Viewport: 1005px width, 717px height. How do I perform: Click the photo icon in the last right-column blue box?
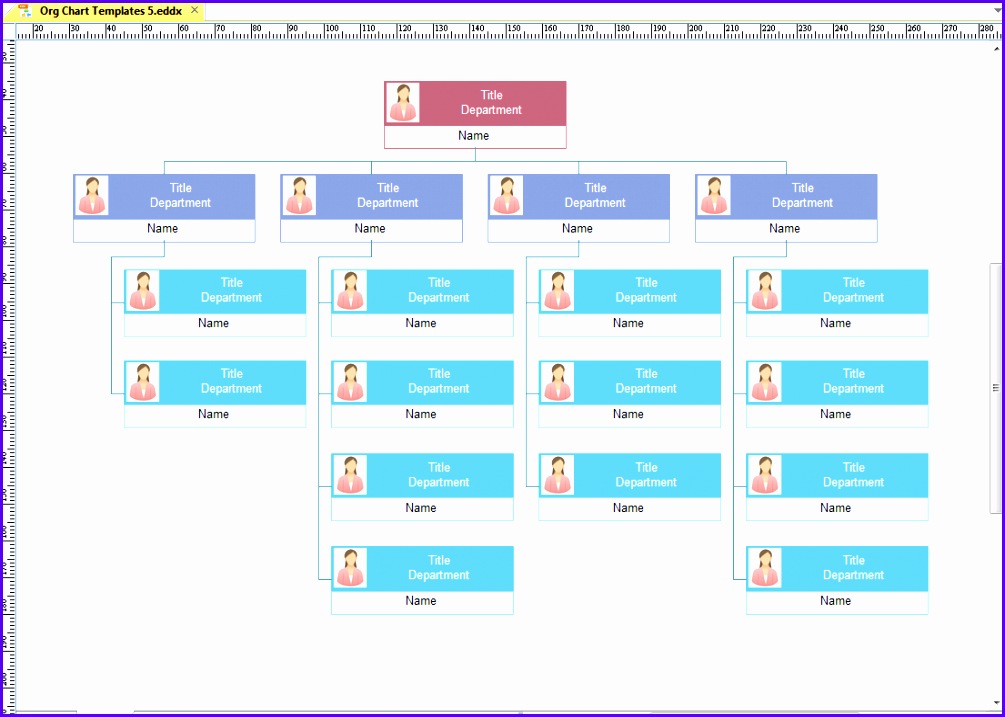(764, 568)
